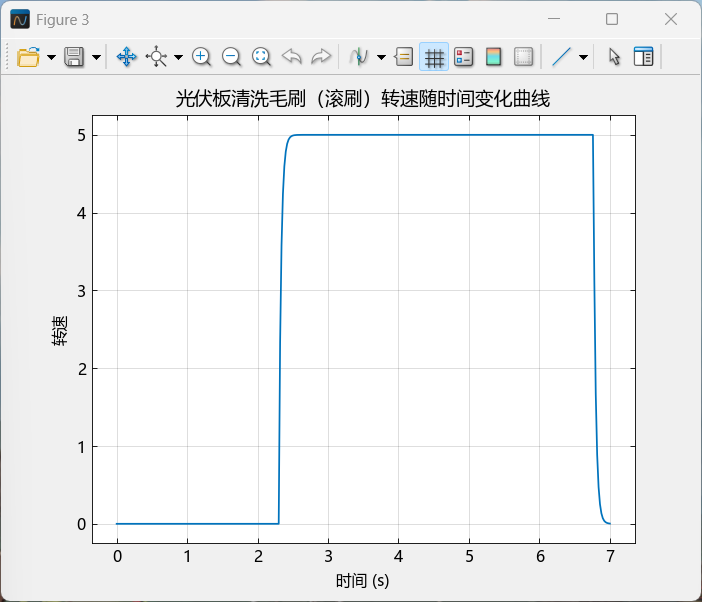Close the Figure 3 window
Image resolution: width=702 pixels, height=602 pixels.
point(671,19)
